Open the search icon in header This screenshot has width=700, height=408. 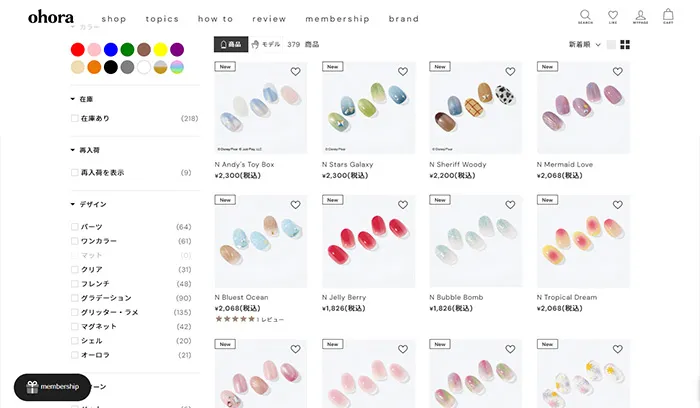(x=585, y=17)
